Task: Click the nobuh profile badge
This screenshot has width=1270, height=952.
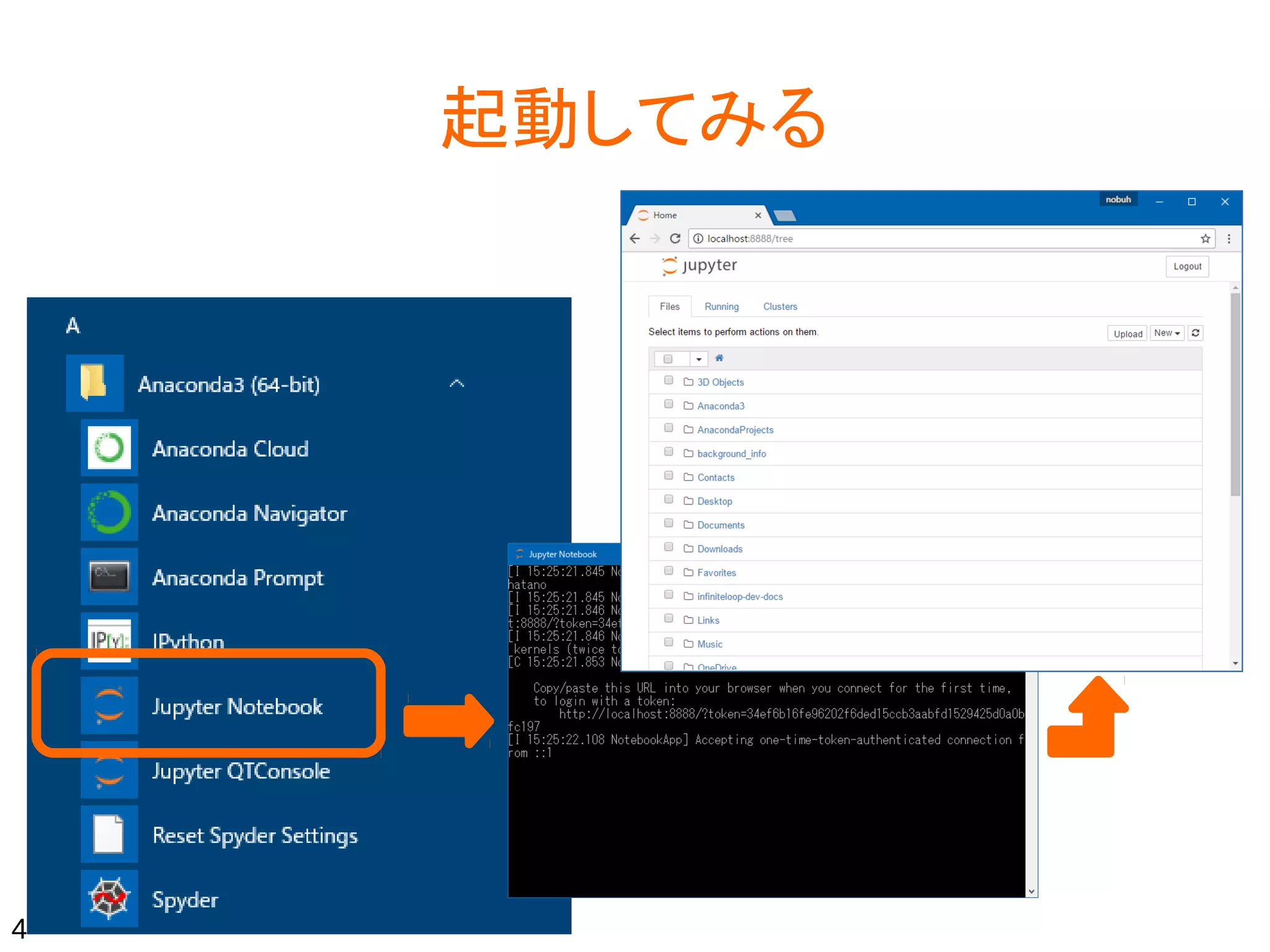Action: pyautogui.click(x=1118, y=200)
